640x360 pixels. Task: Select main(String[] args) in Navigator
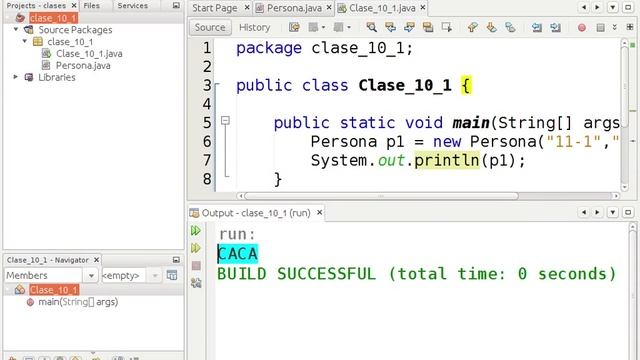click(78, 302)
